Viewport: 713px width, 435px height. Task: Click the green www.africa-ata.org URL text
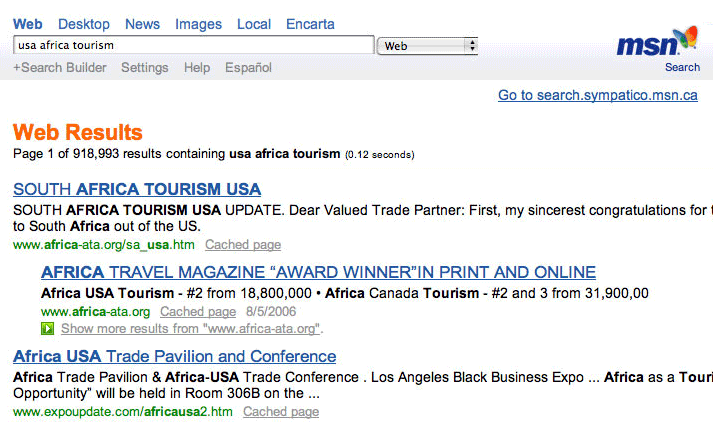click(95, 312)
